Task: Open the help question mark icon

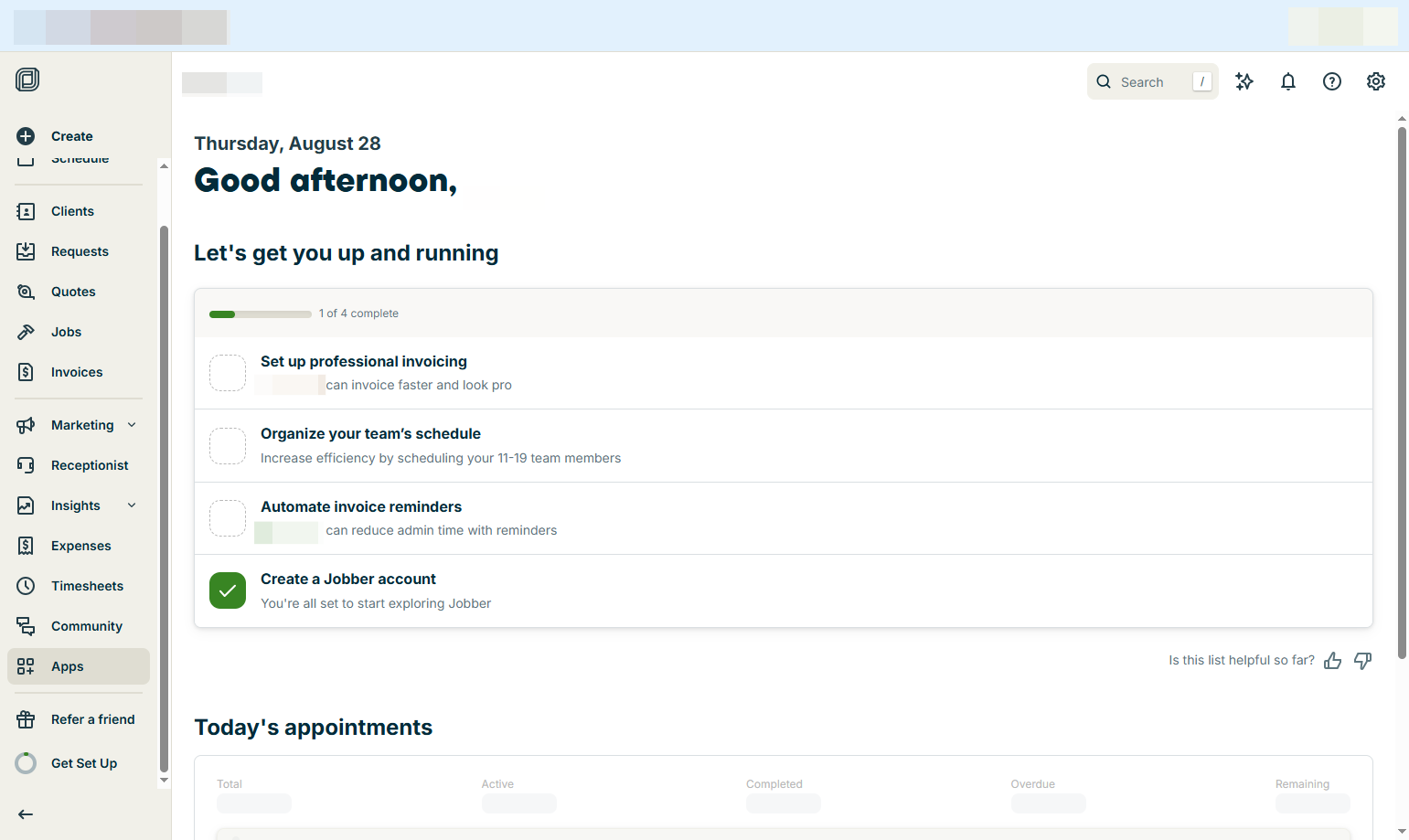Action: (x=1332, y=81)
